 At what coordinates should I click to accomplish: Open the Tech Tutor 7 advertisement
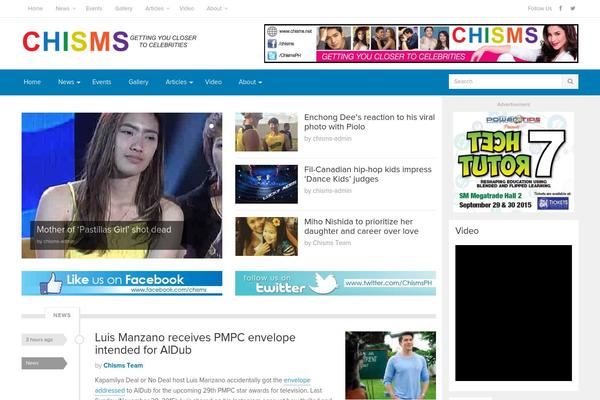tap(514, 162)
